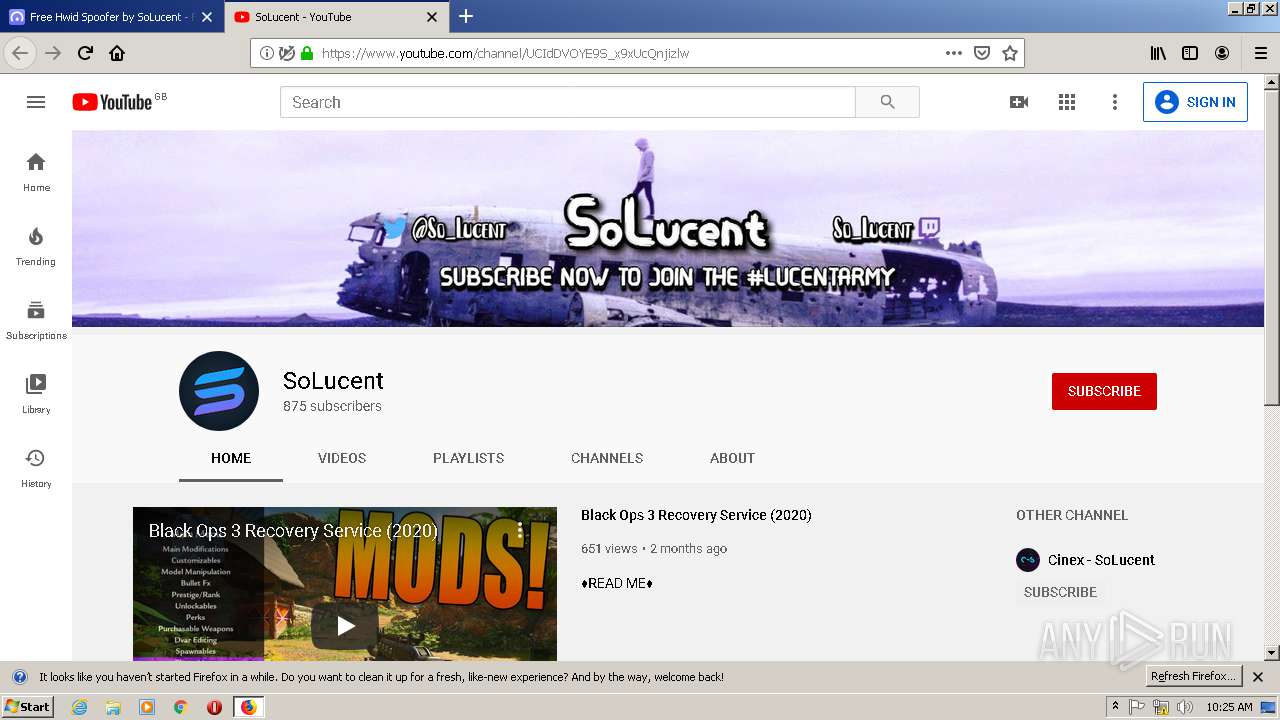
Task: Open the YouTube apps grid
Action: pyautogui.click(x=1067, y=102)
